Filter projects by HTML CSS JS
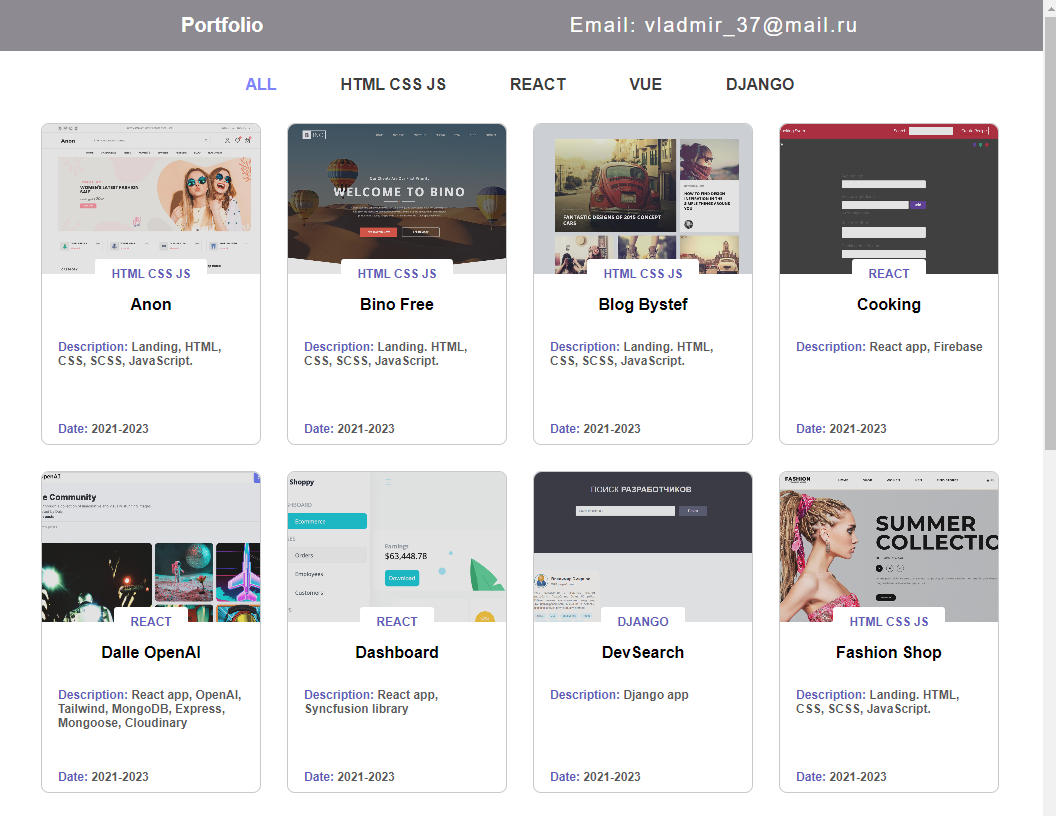Image resolution: width=1056 pixels, height=816 pixels. click(393, 84)
